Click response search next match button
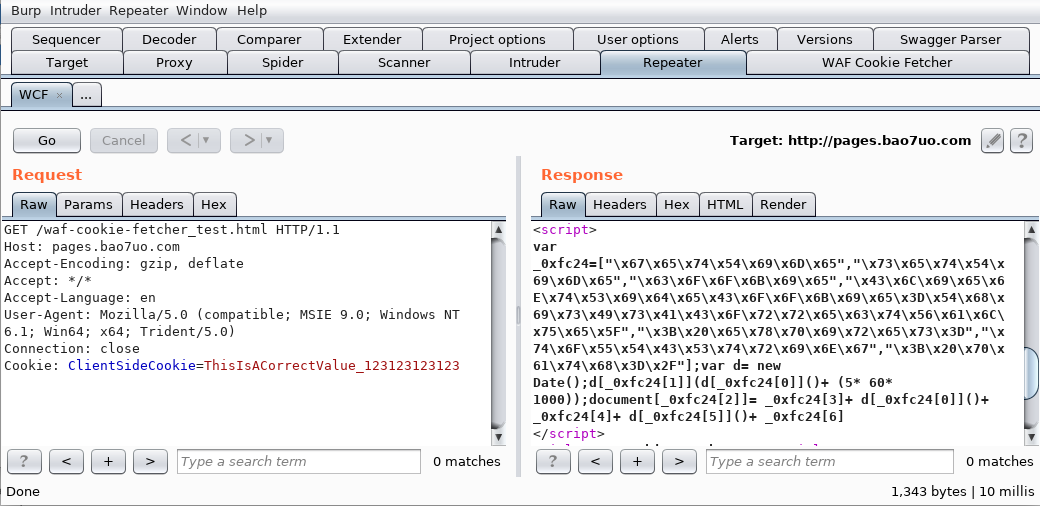This screenshot has height=506, width=1040. [679, 462]
